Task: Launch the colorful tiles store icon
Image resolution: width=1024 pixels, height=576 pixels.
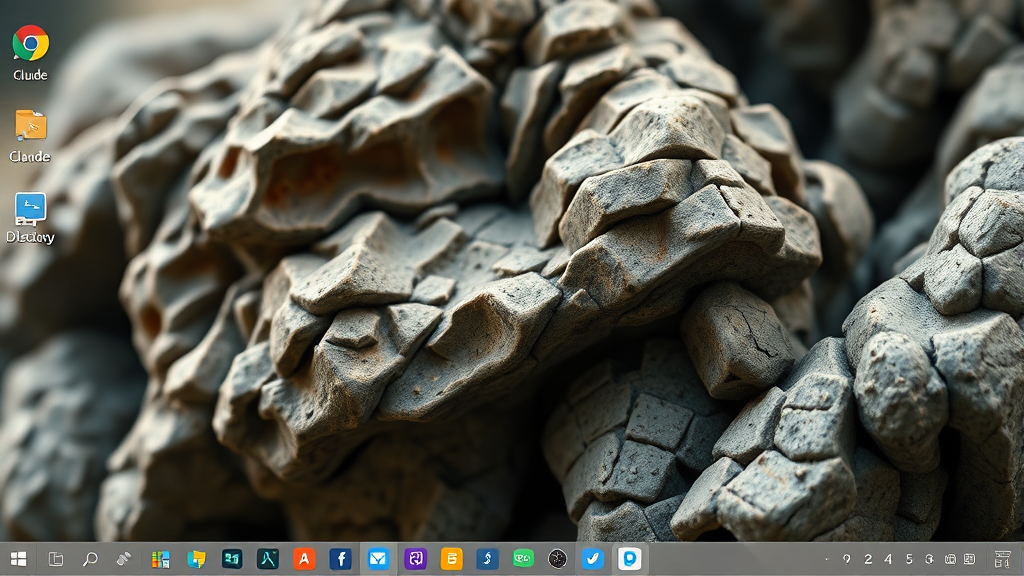Action: click(x=160, y=559)
